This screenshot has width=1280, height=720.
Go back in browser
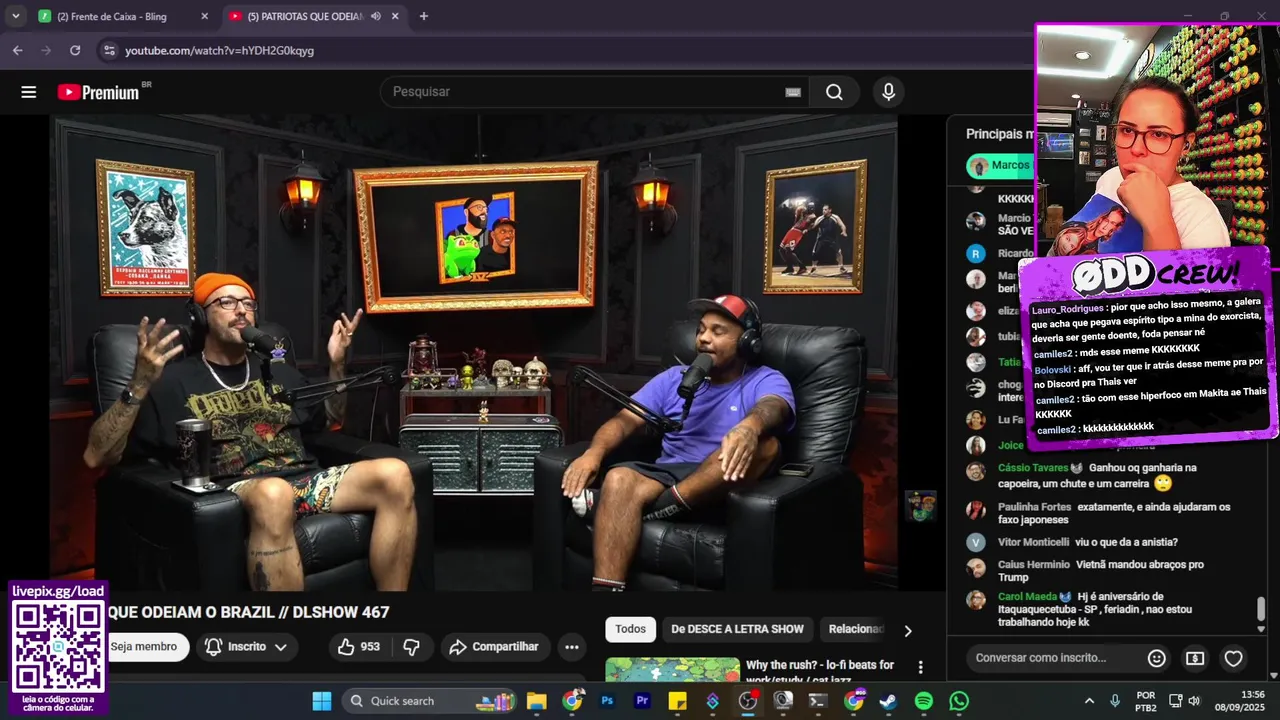(18, 50)
